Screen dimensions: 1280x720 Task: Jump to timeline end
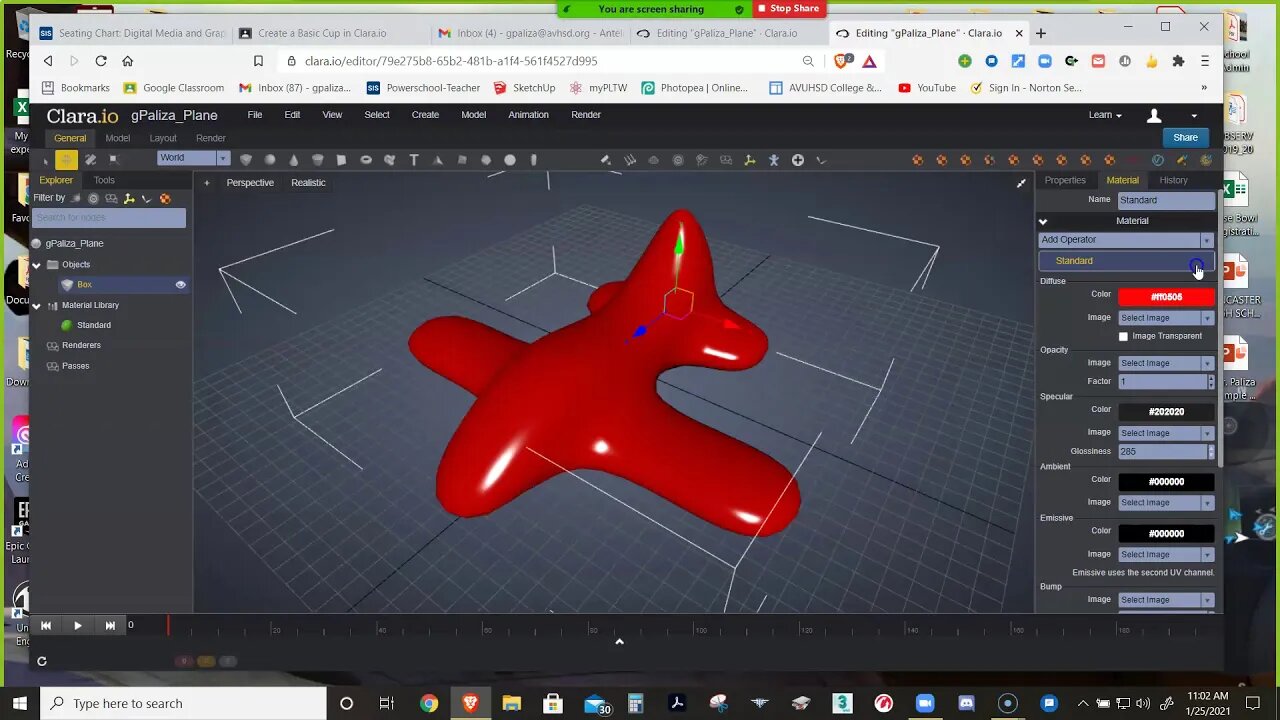point(109,625)
